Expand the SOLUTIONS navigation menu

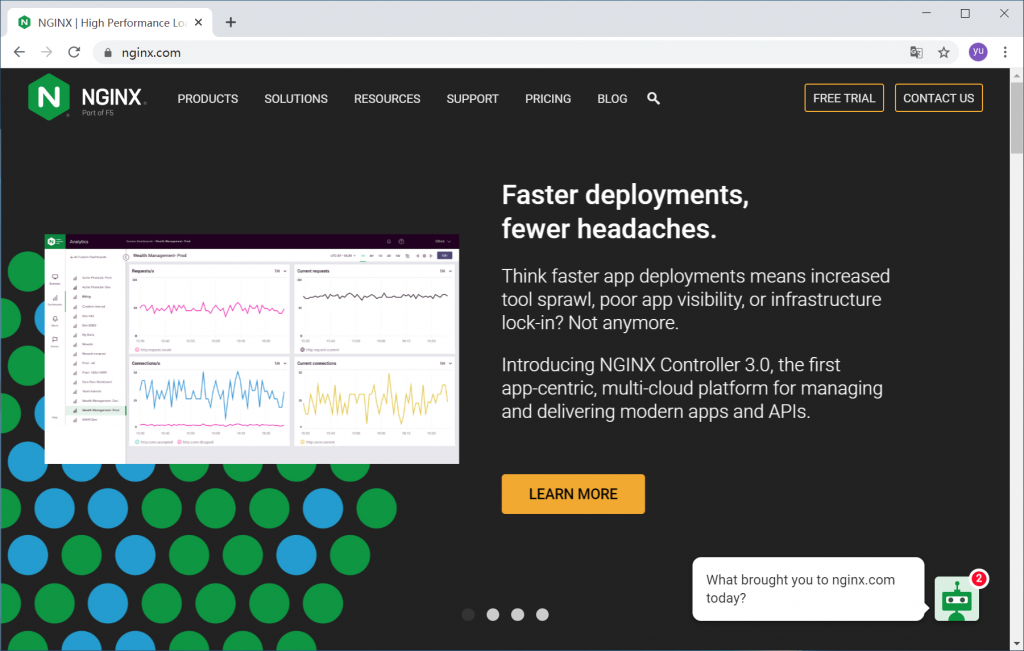point(296,99)
